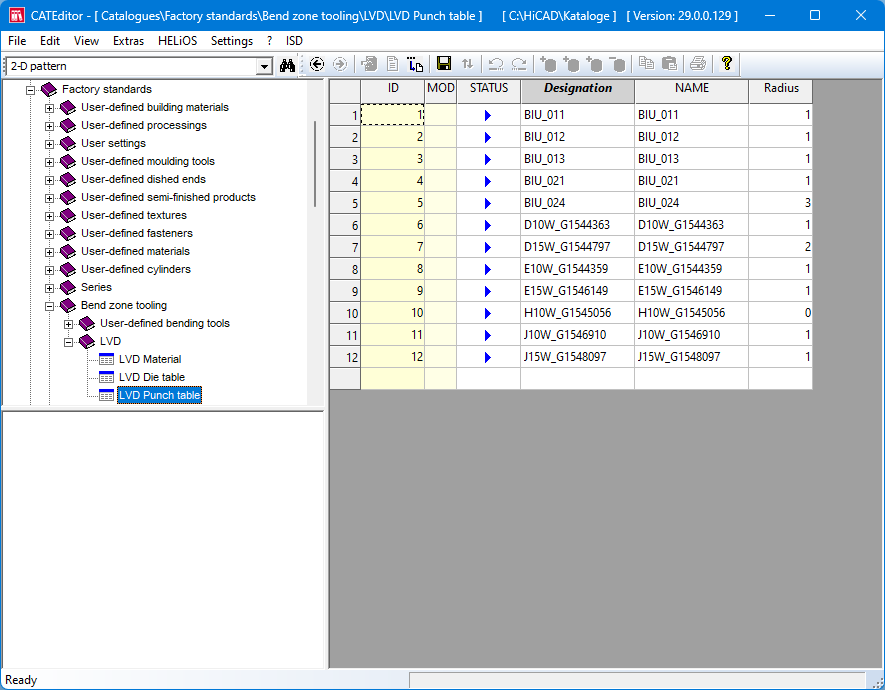Image resolution: width=885 pixels, height=690 pixels.
Task: Open help with yellow question mark icon
Action: (x=727, y=64)
